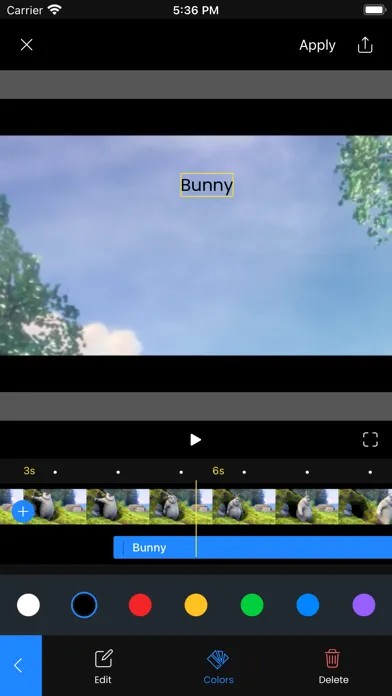
Task: Close the editor with the X icon
Action: pyautogui.click(x=27, y=45)
